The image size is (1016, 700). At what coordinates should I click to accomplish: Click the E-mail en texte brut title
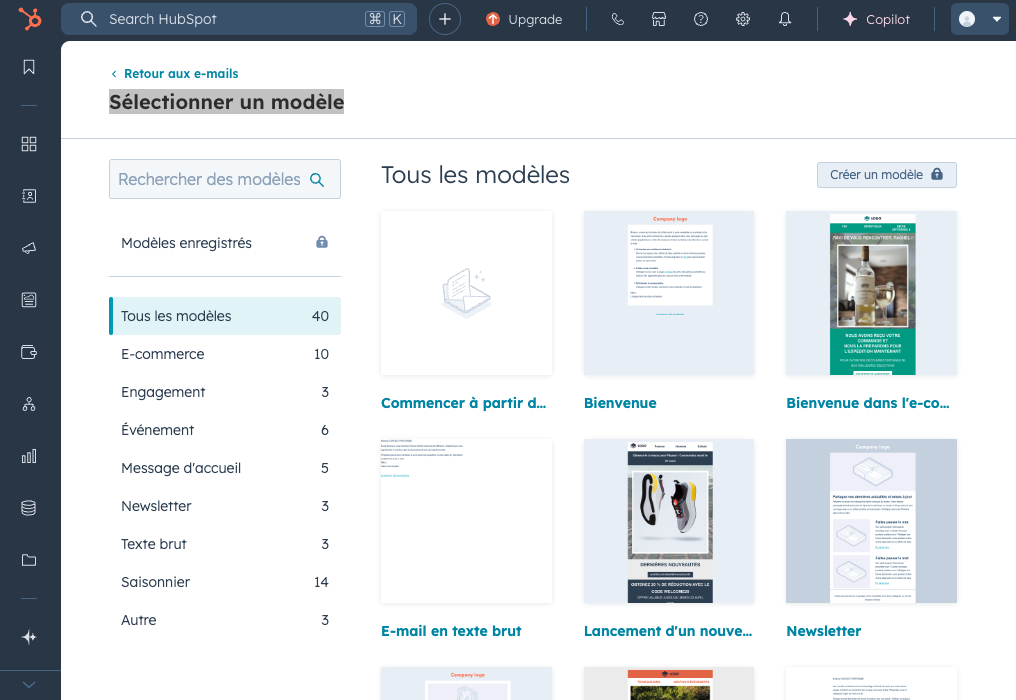coord(451,631)
